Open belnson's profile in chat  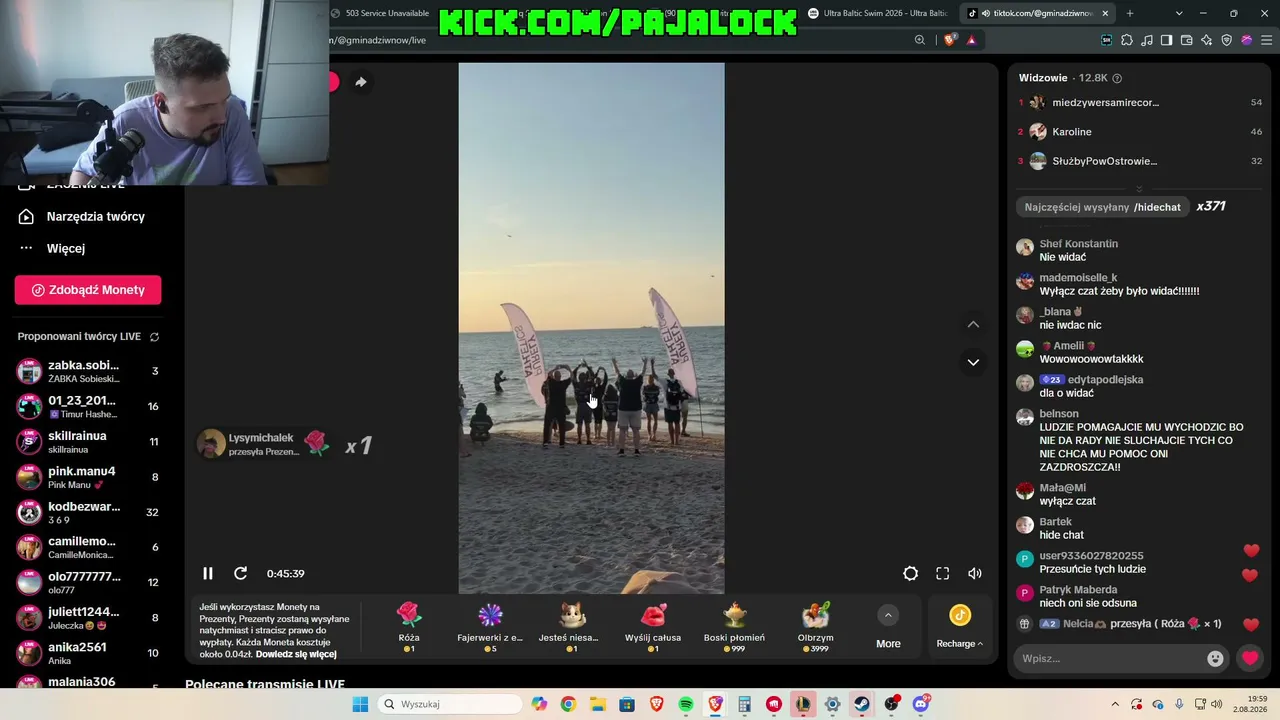click(x=1059, y=414)
